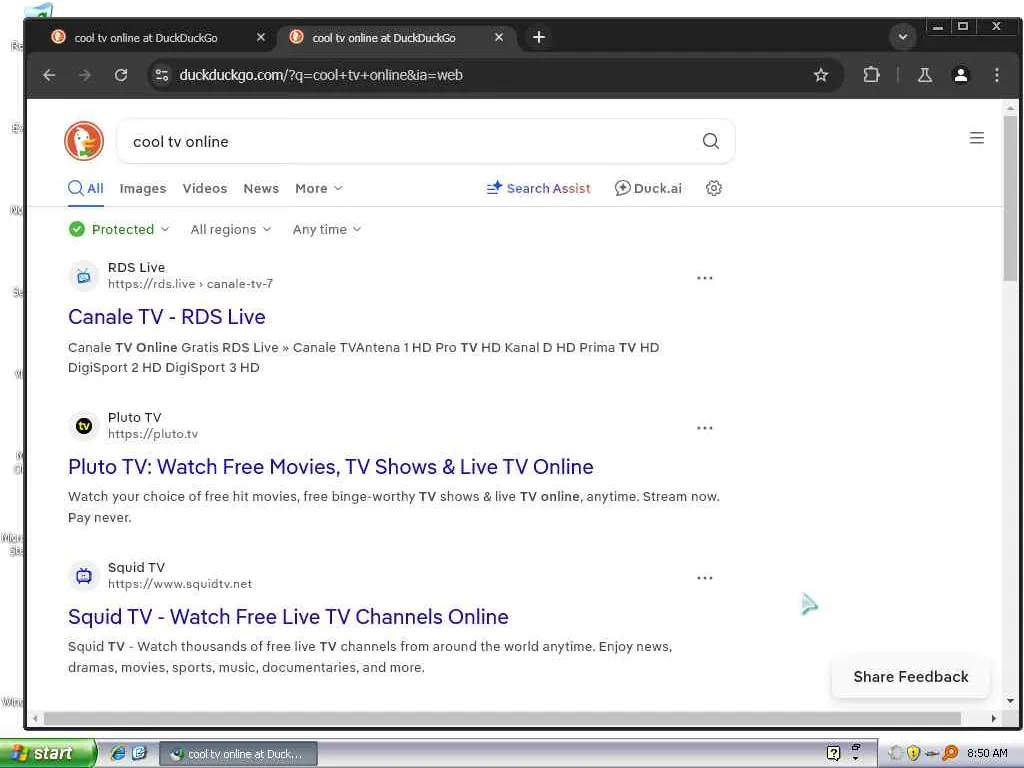Screen dimensions: 1024x768
Task: Switch to the Images tab
Action: pos(143,188)
